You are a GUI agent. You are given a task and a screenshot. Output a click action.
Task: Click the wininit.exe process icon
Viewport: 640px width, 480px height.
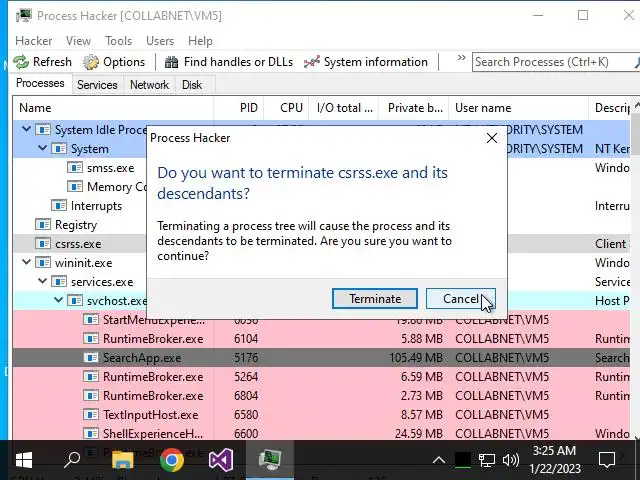43,262
